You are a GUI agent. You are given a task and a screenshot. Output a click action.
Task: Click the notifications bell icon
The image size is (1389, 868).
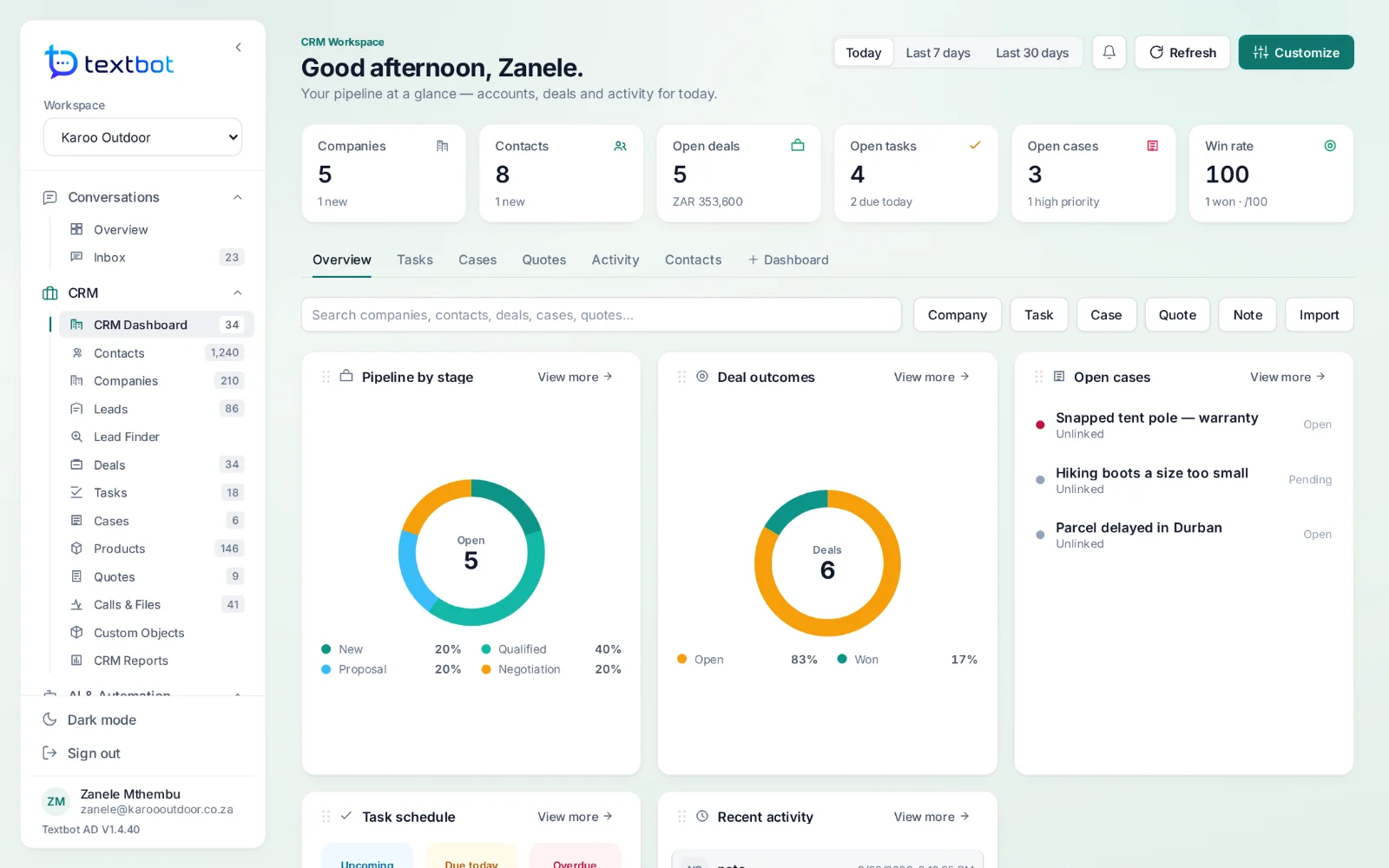coord(1109,52)
